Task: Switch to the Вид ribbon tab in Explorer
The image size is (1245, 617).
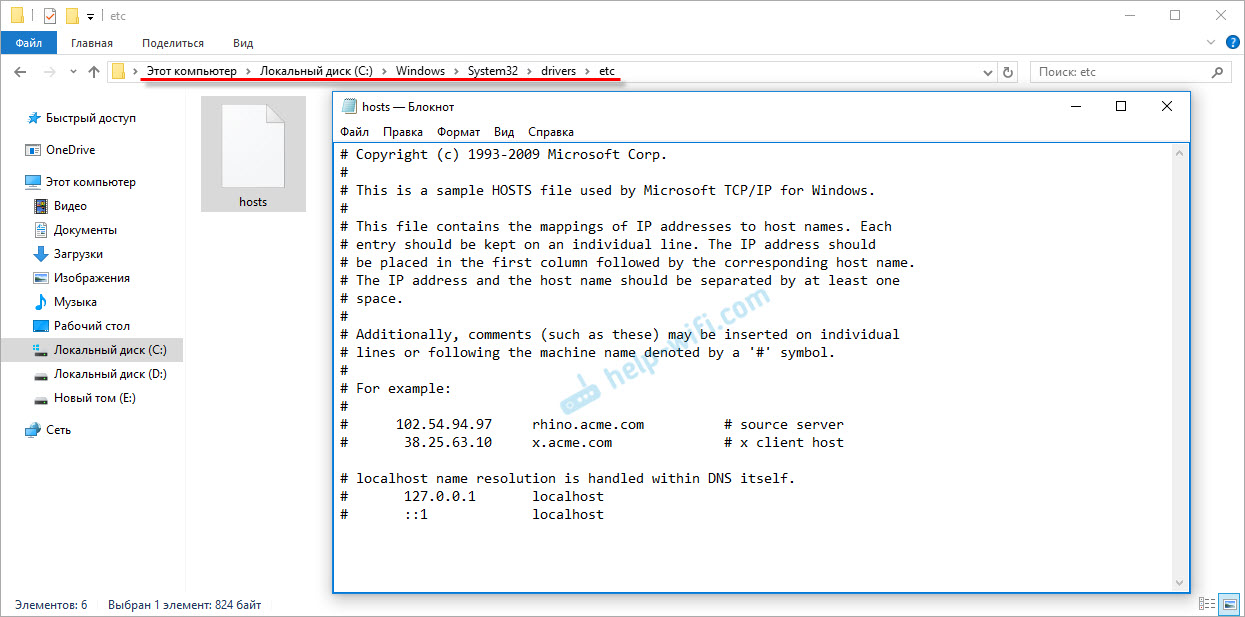Action: pos(243,43)
